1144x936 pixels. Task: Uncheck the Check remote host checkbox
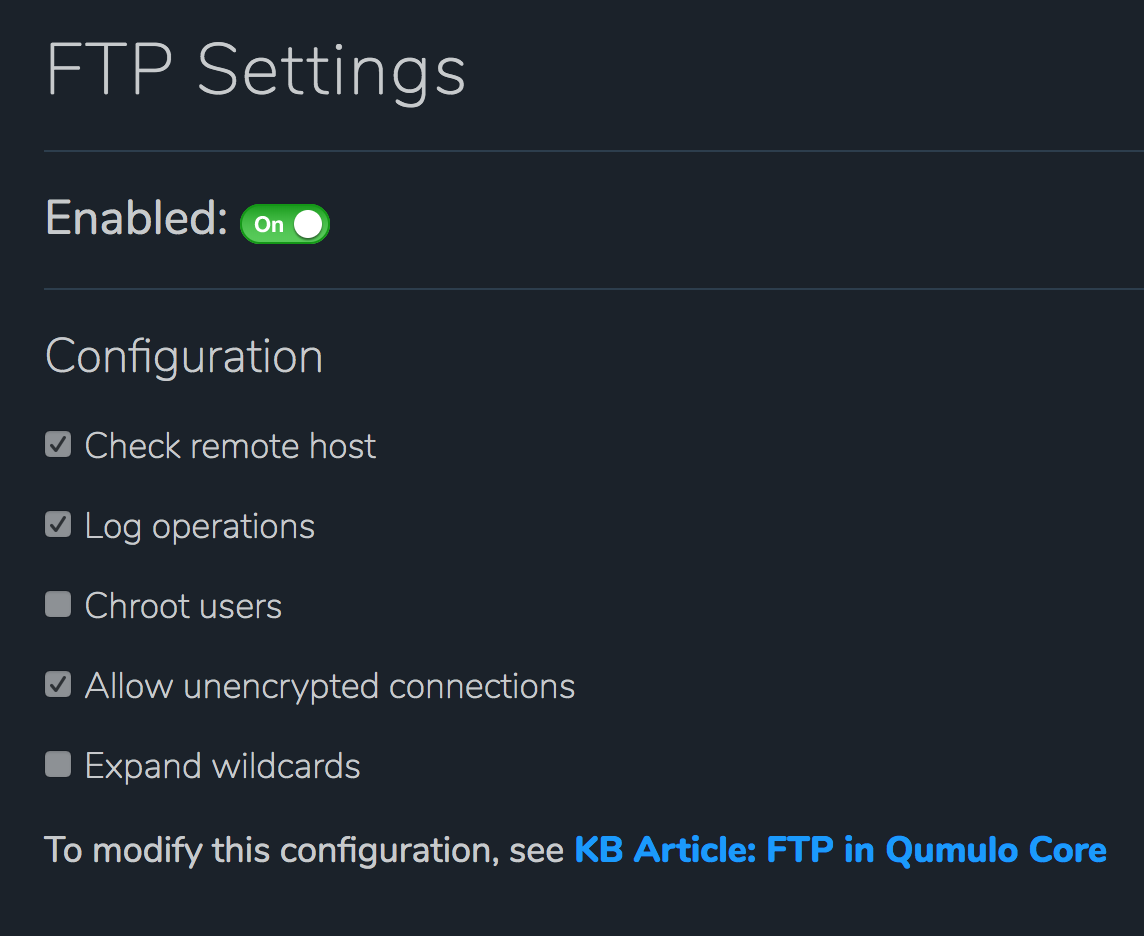point(58,444)
